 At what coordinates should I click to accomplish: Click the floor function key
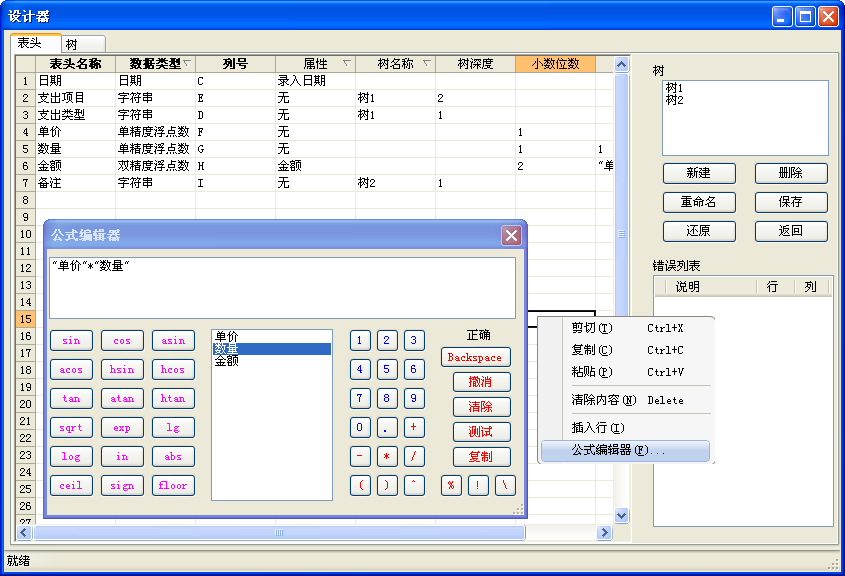tap(173, 485)
